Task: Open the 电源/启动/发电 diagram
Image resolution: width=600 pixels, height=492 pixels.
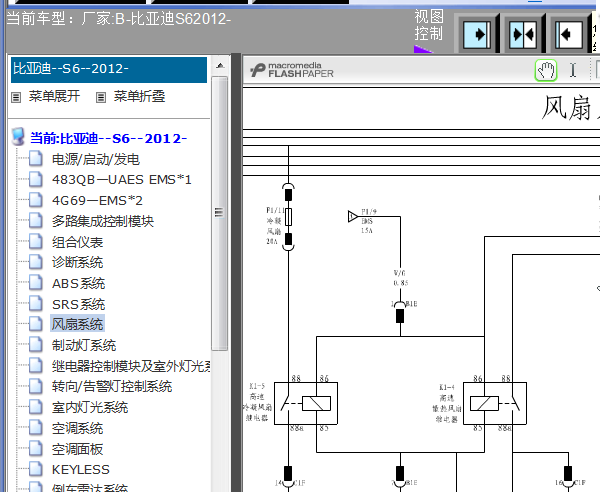Action: (96, 159)
